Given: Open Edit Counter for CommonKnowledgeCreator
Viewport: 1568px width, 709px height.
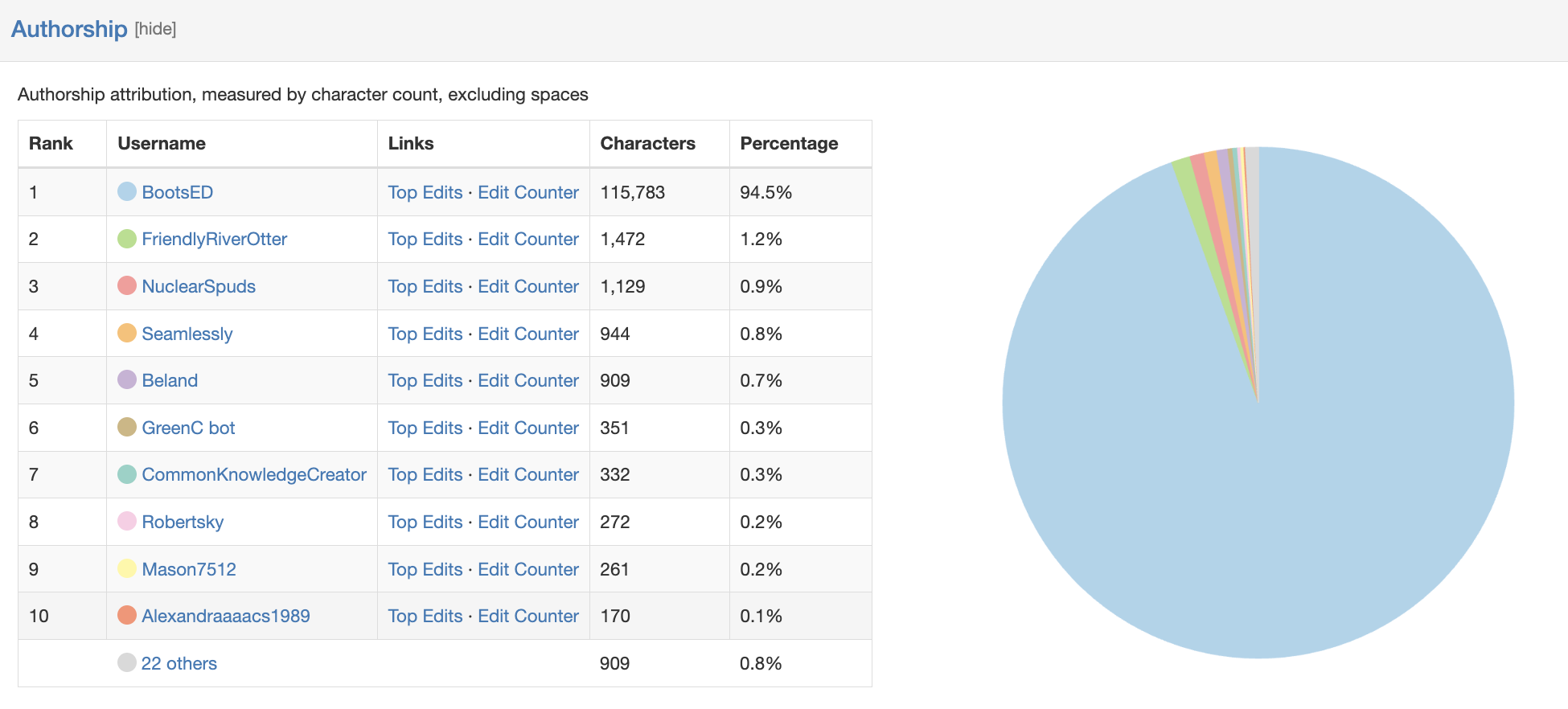Looking at the screenshot, I should (527, 474).
